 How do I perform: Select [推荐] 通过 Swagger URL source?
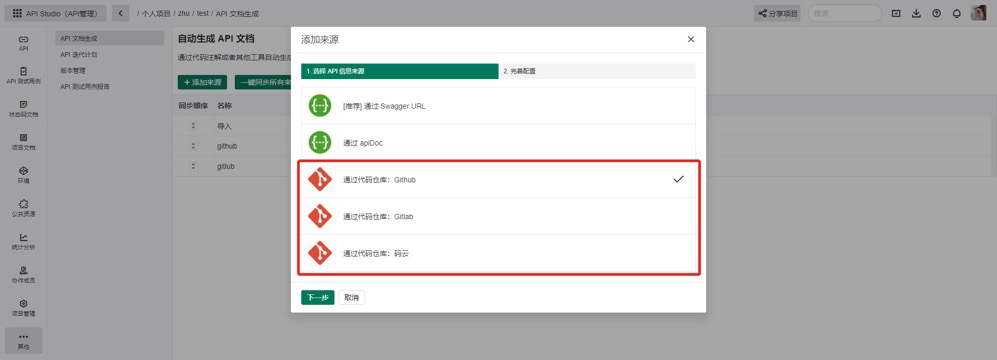click(x=498, y=106)
